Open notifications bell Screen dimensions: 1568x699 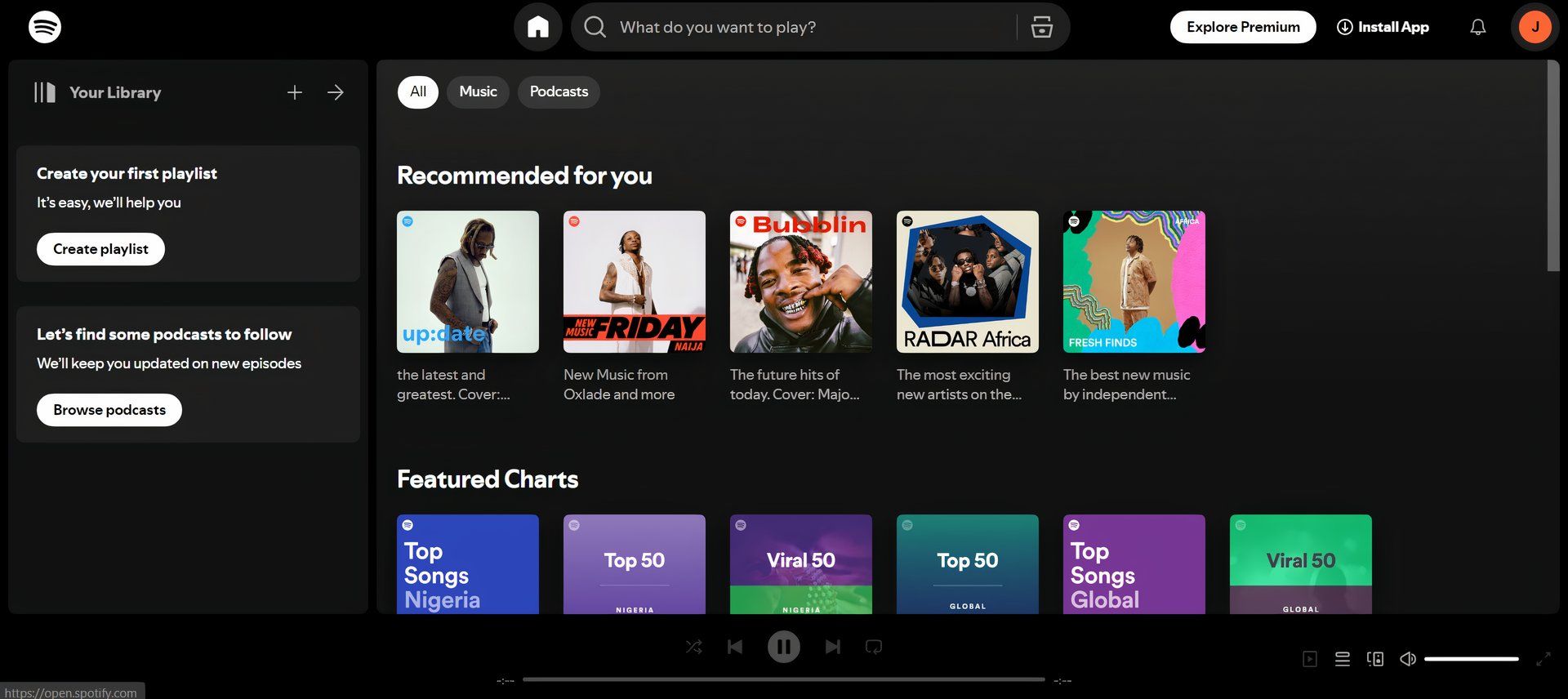coord(1478,27)
